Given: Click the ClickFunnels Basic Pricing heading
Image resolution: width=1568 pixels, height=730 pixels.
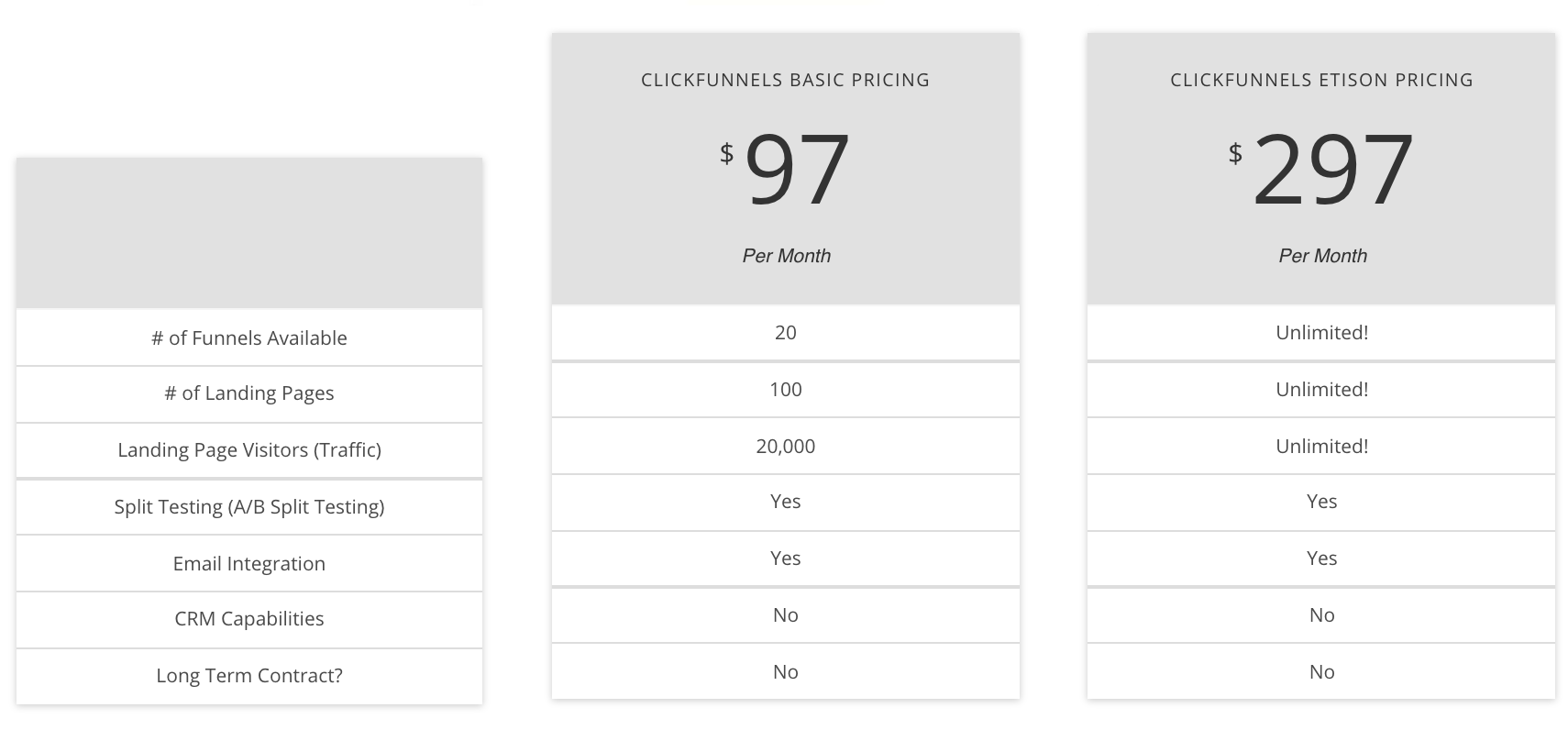Looking at the screenshot, I should point(785,80).
